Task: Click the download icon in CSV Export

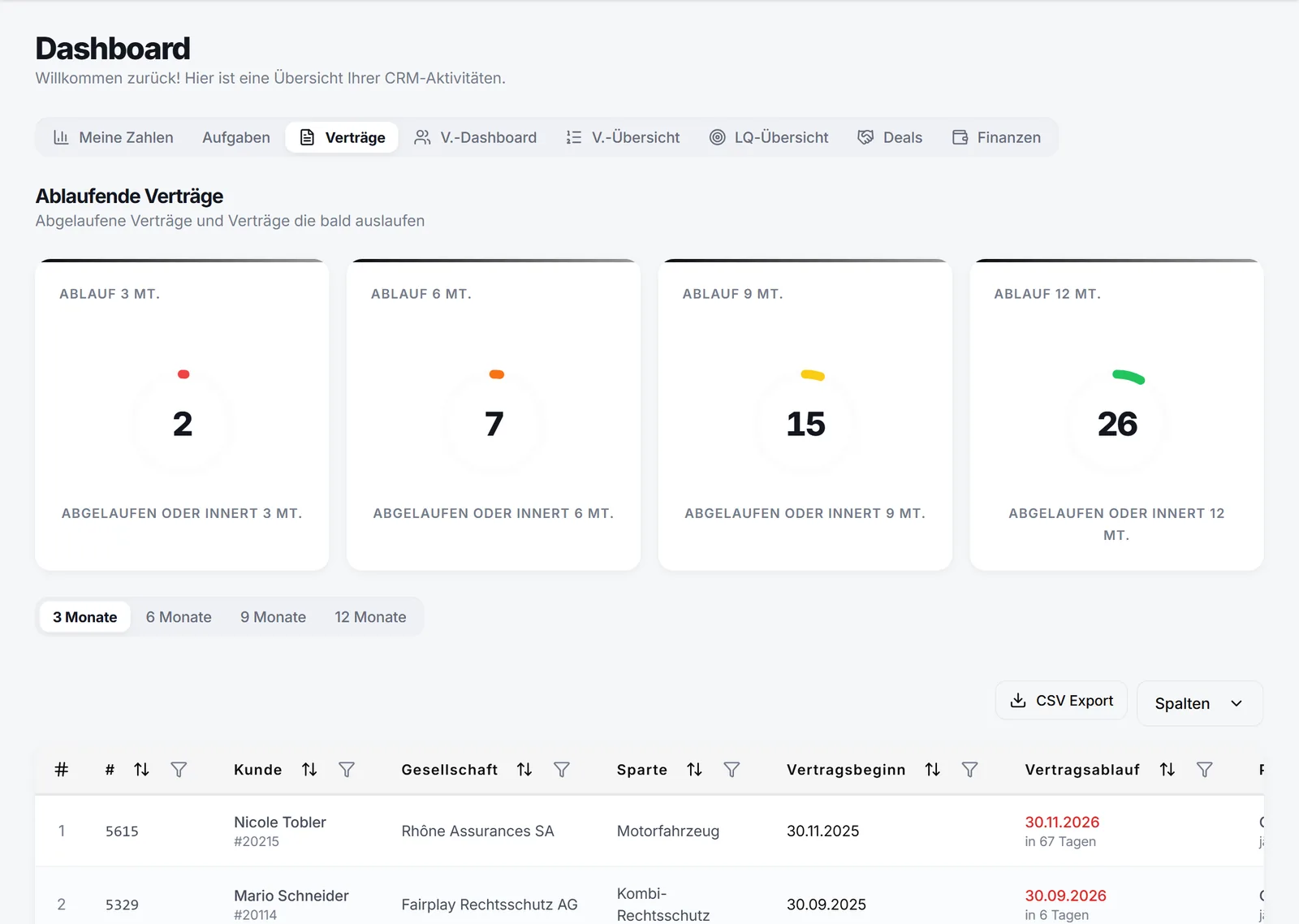Action: coord(1017,700)
